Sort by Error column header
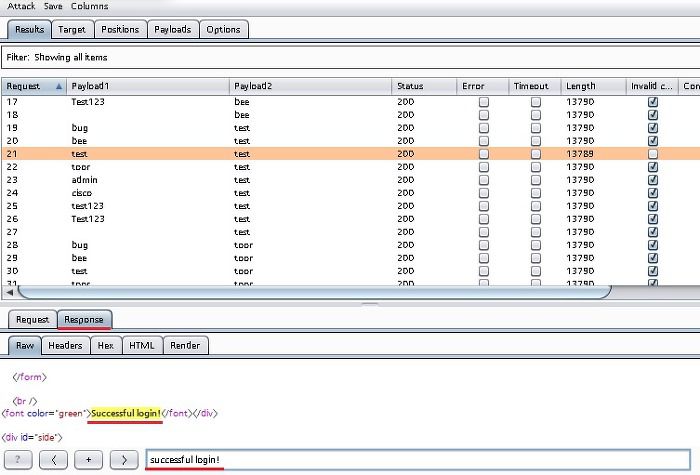The image size is (700, 475). (483, 86)
